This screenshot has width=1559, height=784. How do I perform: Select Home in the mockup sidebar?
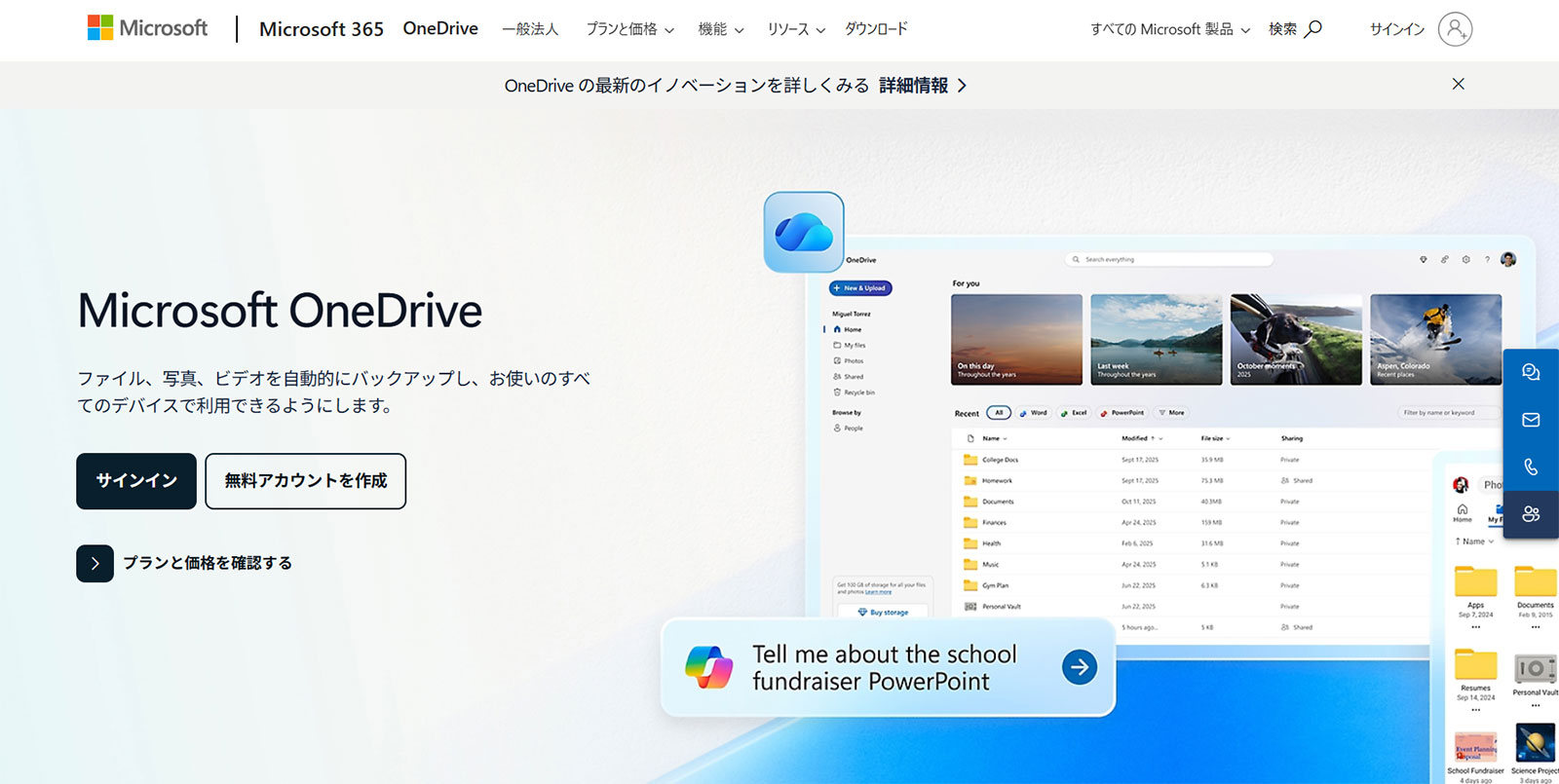pyautogui.click(x=848, y=329)
